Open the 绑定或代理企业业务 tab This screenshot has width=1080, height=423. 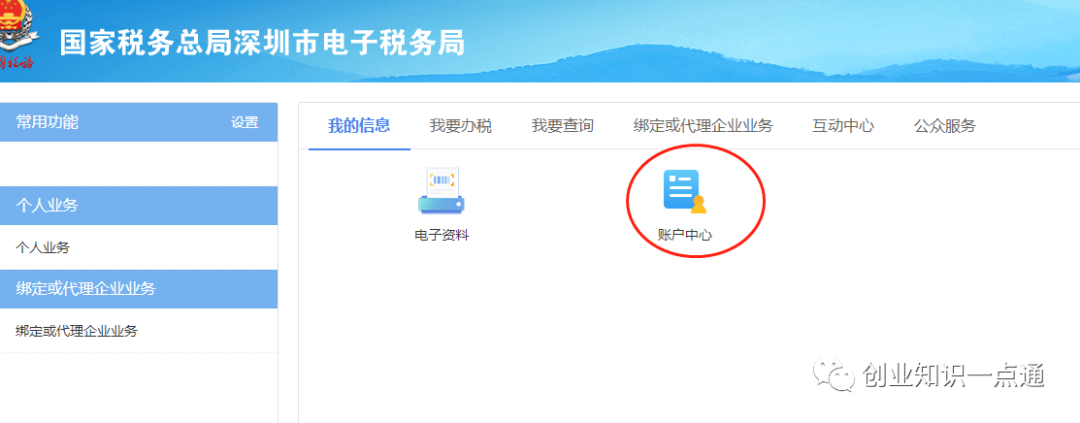tap(703, 126)
